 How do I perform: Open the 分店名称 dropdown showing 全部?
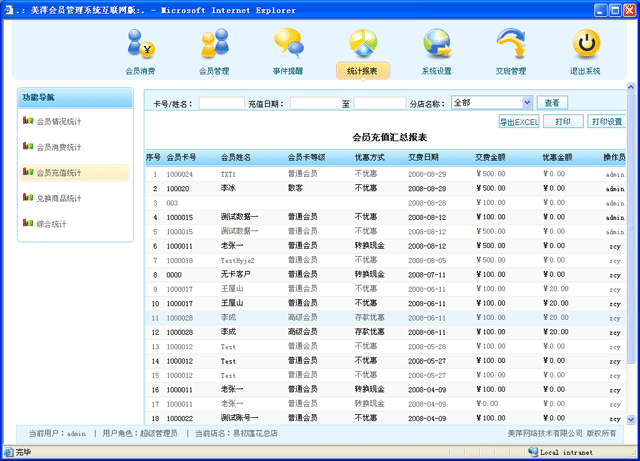492,102
